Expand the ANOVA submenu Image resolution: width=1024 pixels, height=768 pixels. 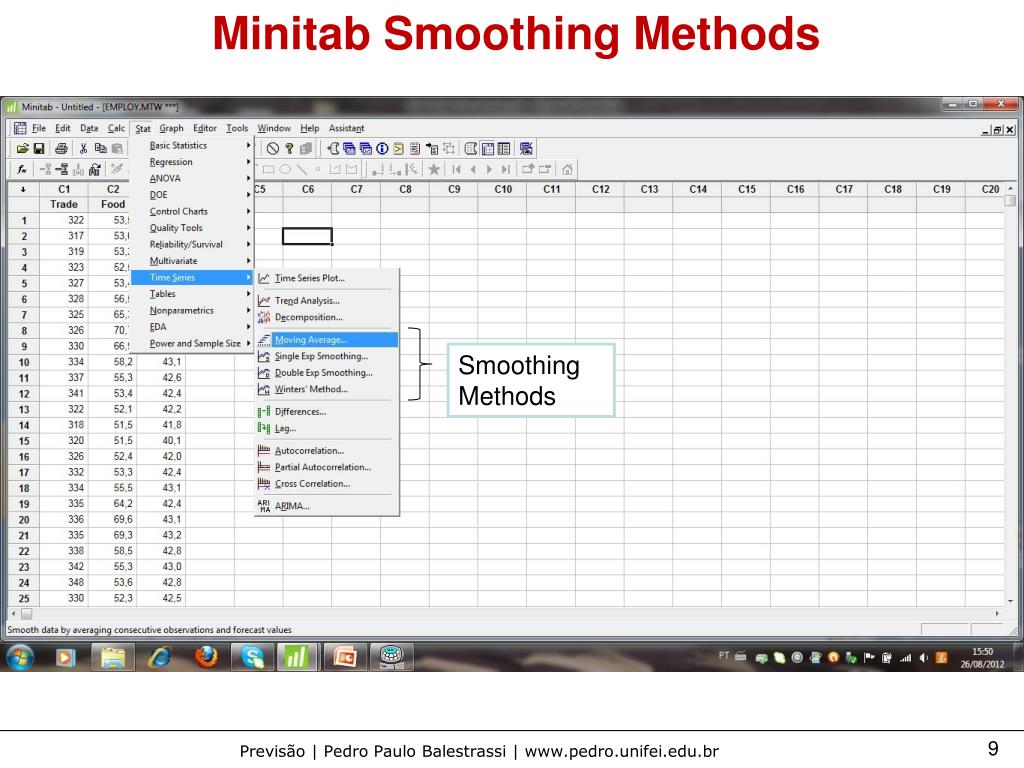point(192,178)
